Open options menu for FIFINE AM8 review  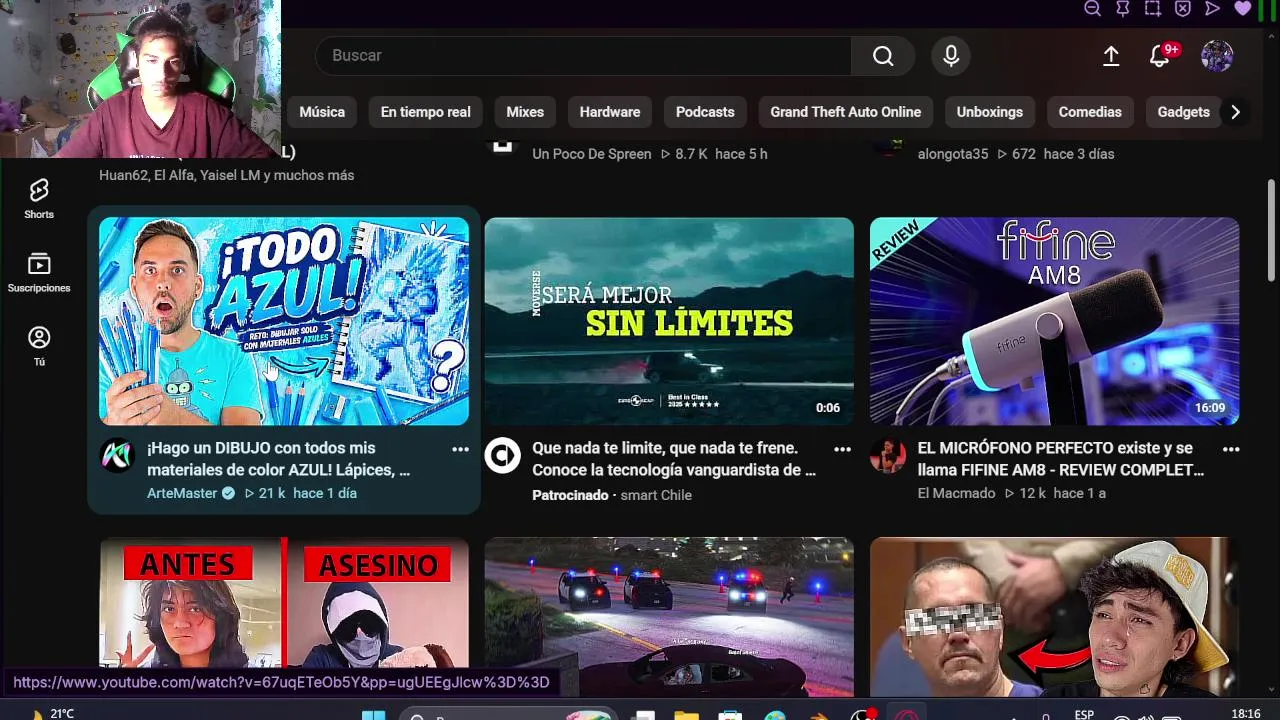click(x=1231, y=449)
